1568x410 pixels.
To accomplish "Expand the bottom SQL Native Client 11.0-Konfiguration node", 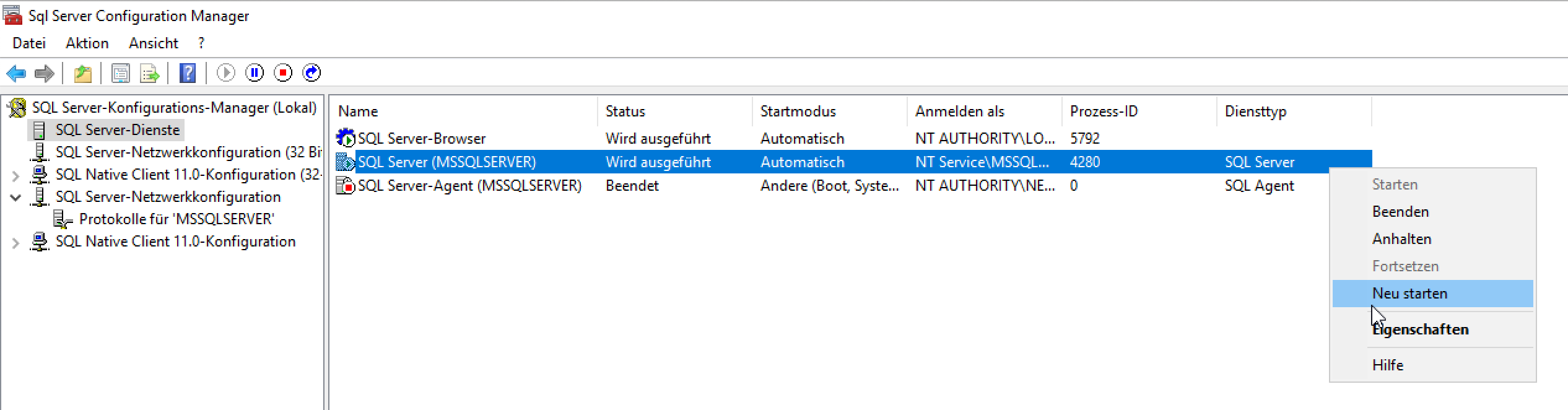I will point(16,243).
